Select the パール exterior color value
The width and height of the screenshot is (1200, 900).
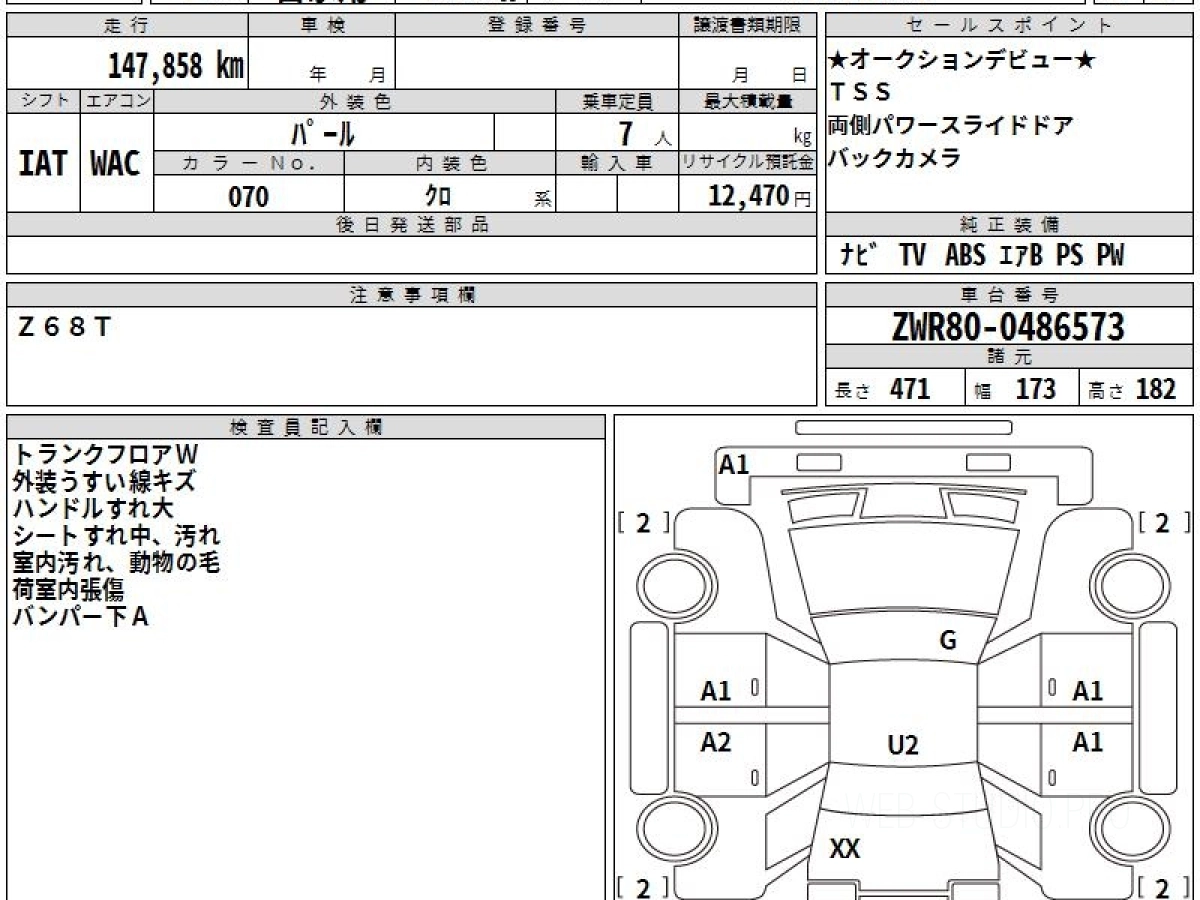tap(324, 132)
